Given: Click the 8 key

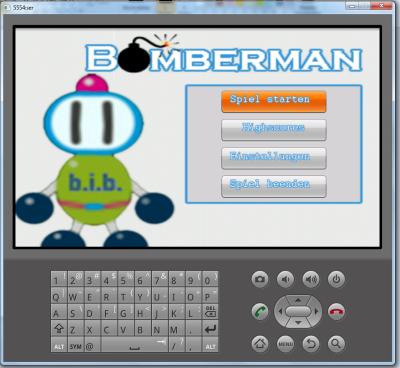Looking at the screenshot, I should [177, 279].
